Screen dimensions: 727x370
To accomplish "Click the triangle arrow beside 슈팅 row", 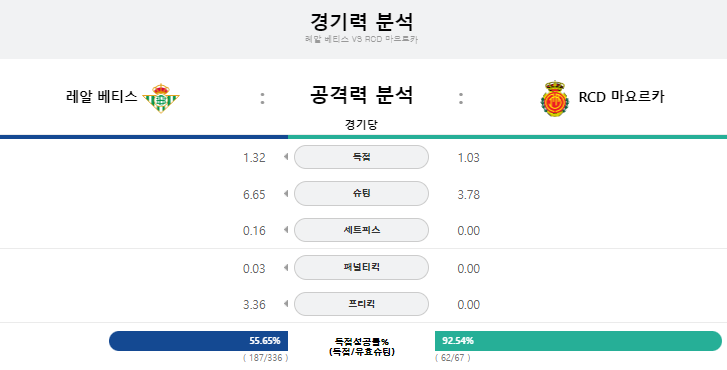I will pyautogui.click(x=286, y=193).
